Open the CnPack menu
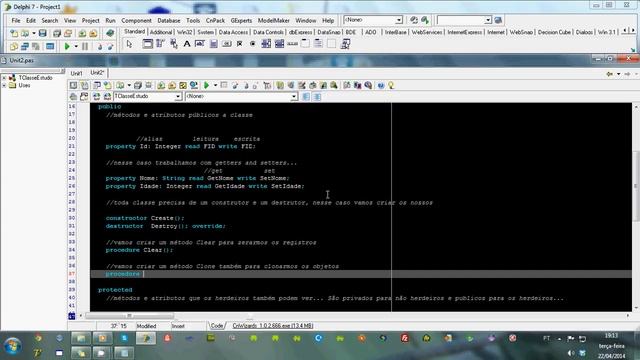Image resolution: width=640 pixels, height=360 pixels. (x=215, y=20)
